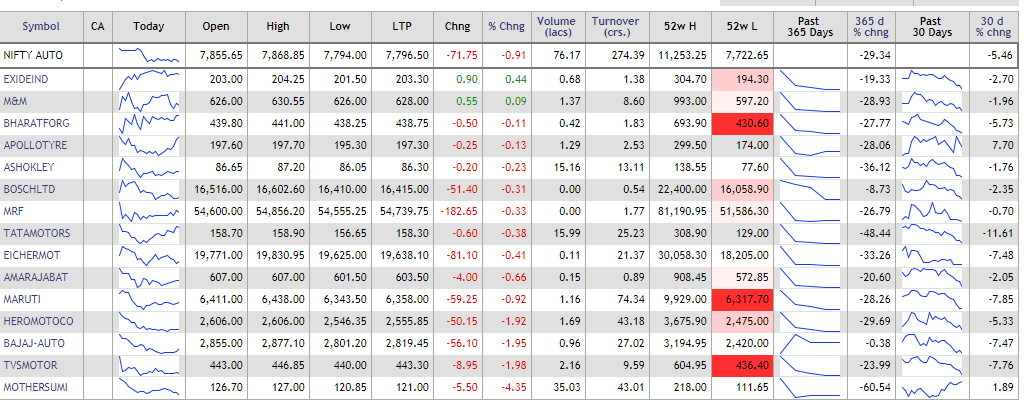Sort by the LTP column header
This screenshot has height=408, width=1024.
(406, 24)
